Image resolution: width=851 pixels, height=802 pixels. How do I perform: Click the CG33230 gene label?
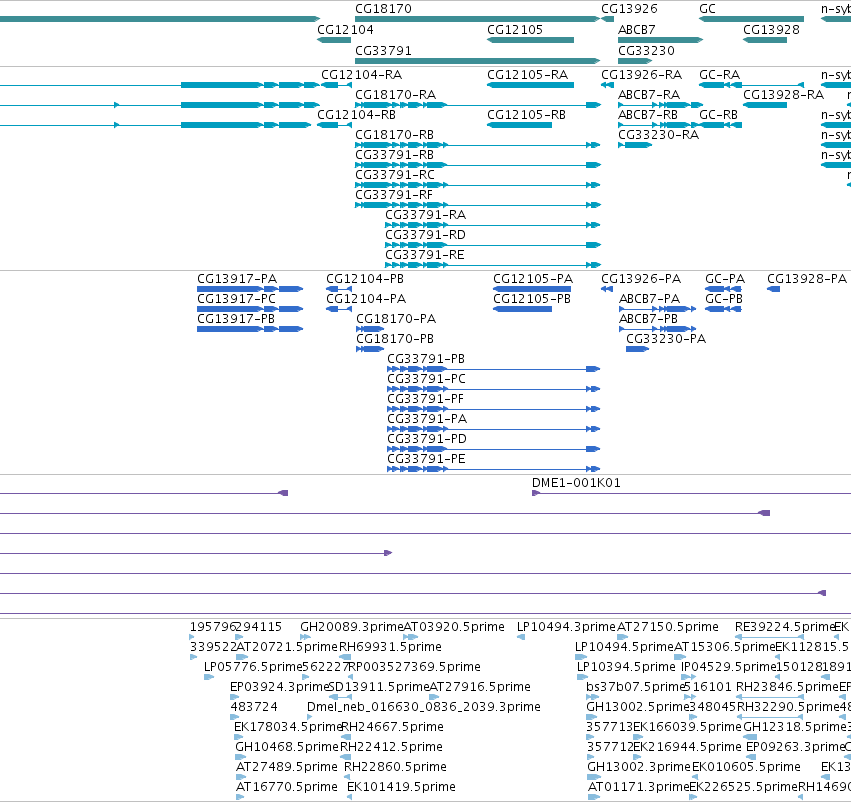[x=646, y=50]
